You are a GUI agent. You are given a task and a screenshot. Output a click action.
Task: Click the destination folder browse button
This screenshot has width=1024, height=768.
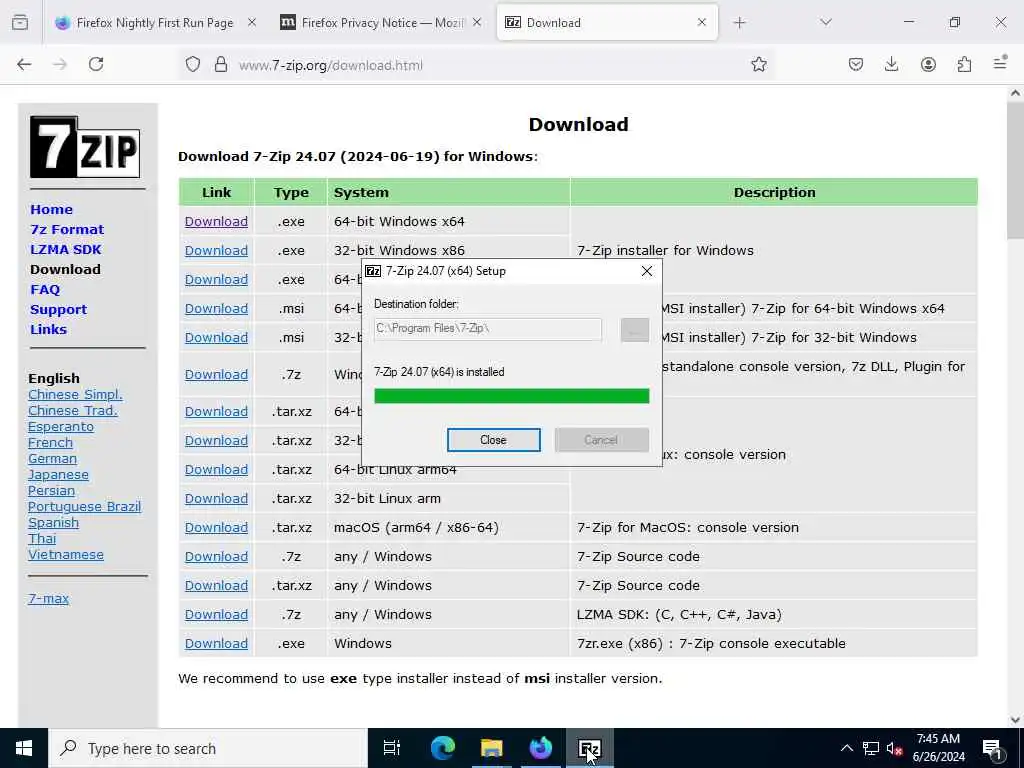click(x=635, y=330)
